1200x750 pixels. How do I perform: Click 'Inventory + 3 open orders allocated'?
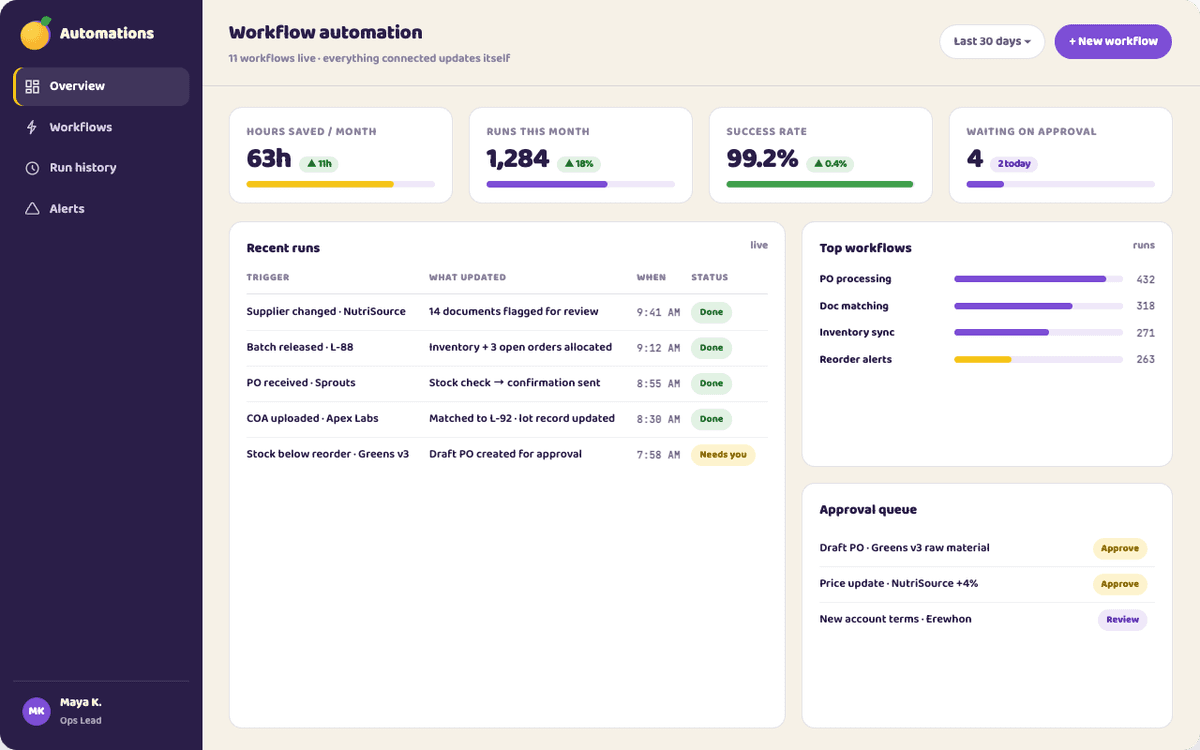pos(520,348)
